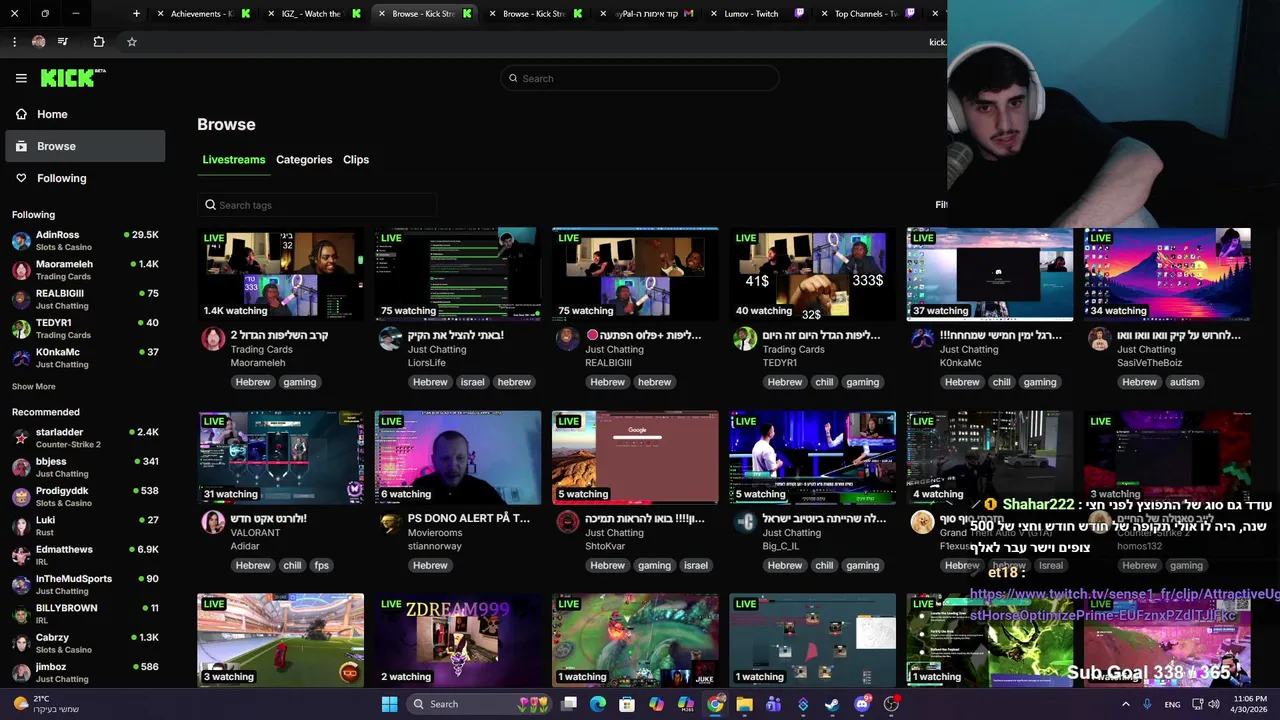
Task: Open the 6 watching stiannorway stream thumbnail
Action: [x=458, y=457]
